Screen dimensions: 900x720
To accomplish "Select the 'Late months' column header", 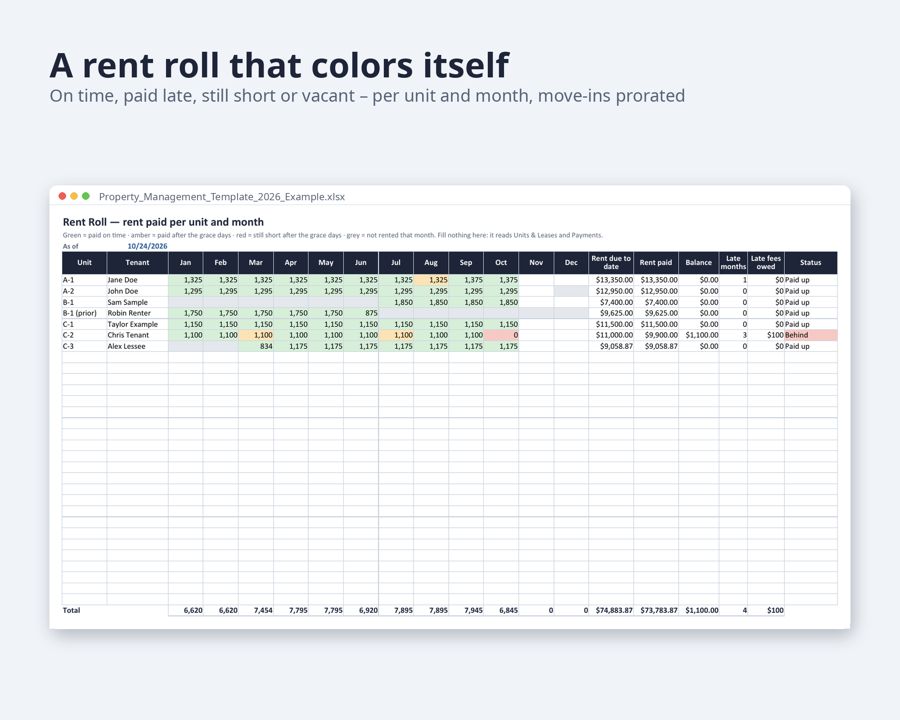I will (x=733, y=262).
